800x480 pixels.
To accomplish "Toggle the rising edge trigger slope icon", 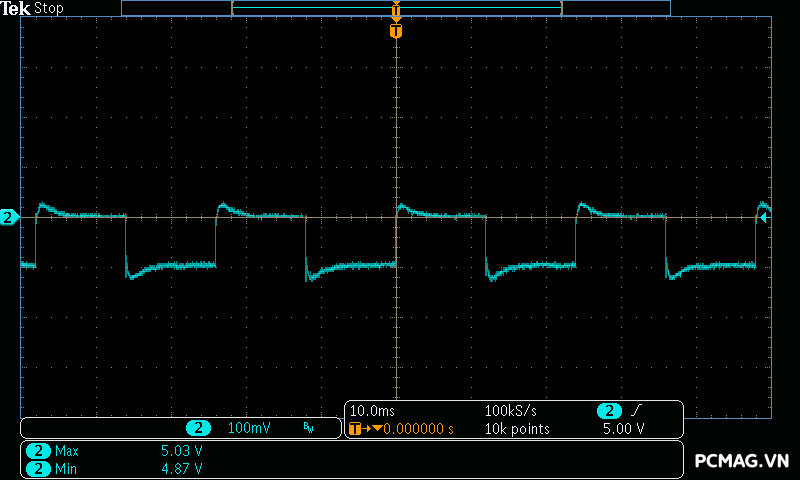I will pos(637,411).
